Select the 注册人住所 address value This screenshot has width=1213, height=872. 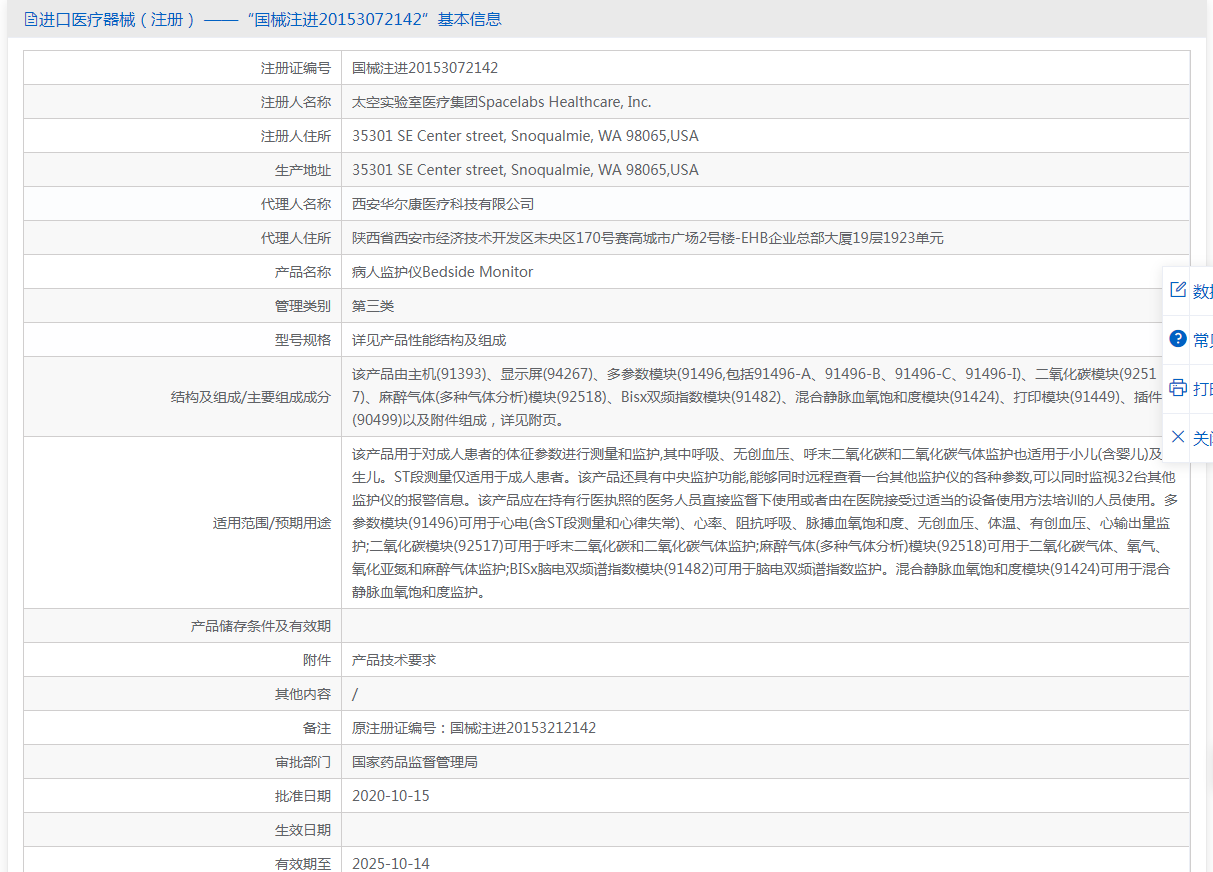(525, 136)
